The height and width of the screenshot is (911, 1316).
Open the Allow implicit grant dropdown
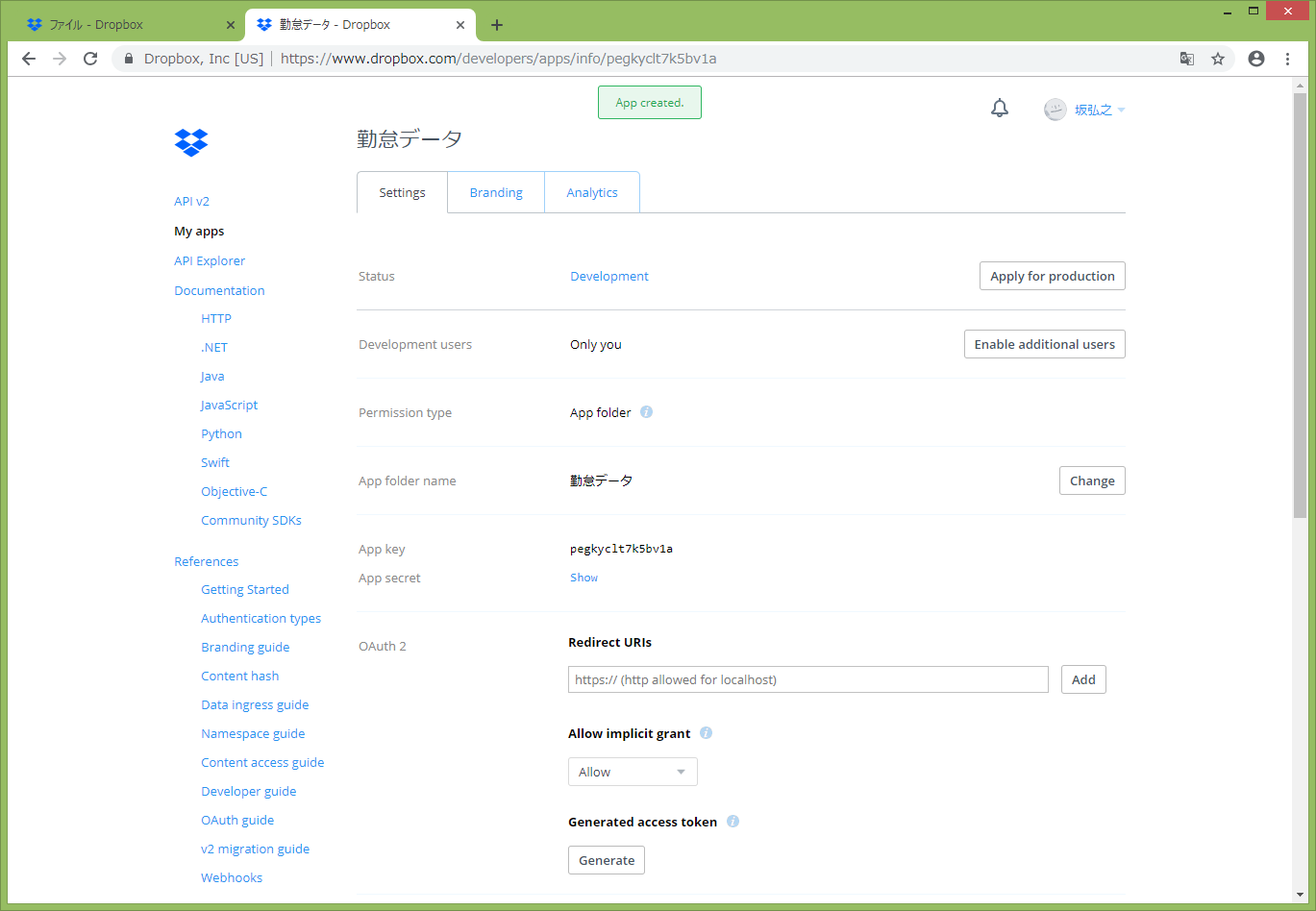pos(633,772)
